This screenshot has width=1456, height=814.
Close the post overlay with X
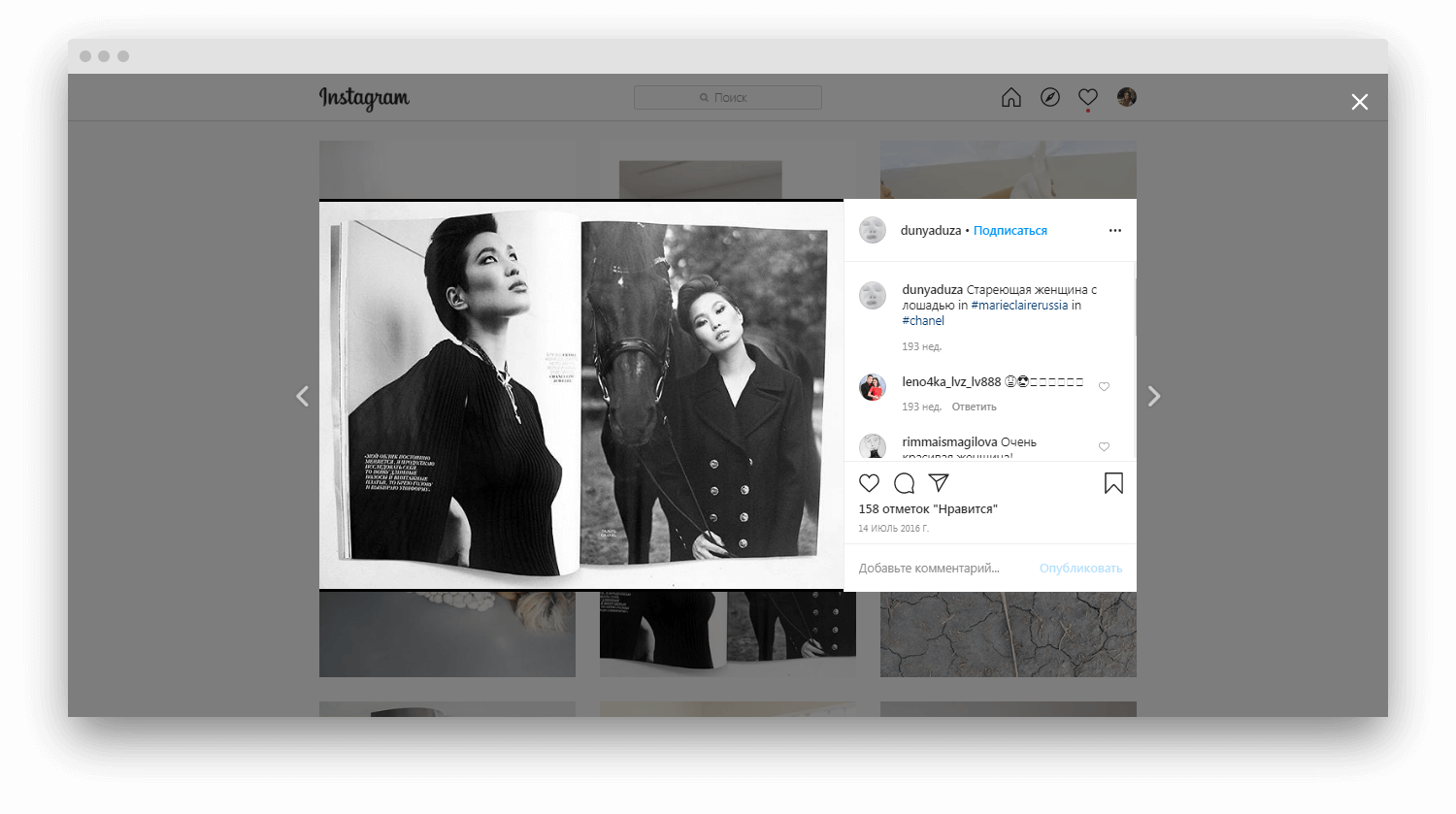coord(1360,102)
